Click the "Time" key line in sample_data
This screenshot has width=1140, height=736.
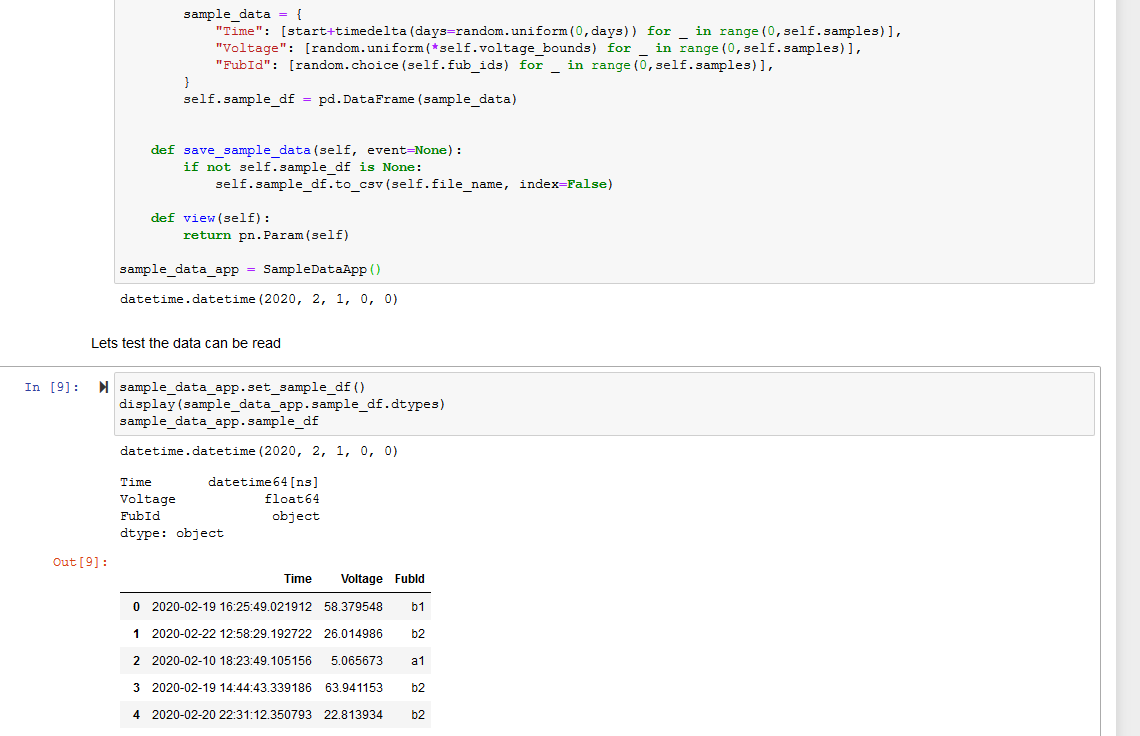click(x=558, y=31)
